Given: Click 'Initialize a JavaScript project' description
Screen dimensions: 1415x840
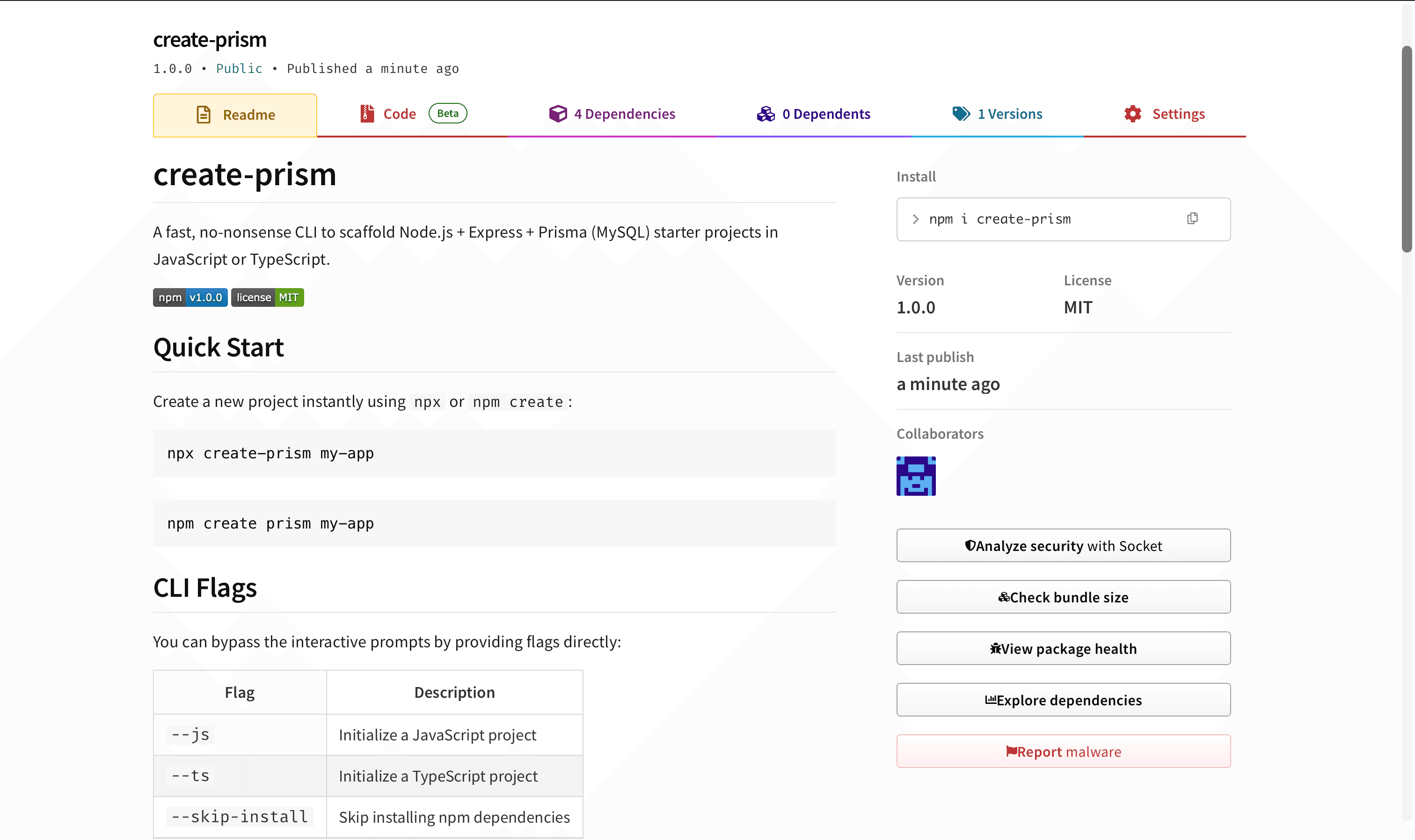Looking at the screenshot, I should 437,735.
